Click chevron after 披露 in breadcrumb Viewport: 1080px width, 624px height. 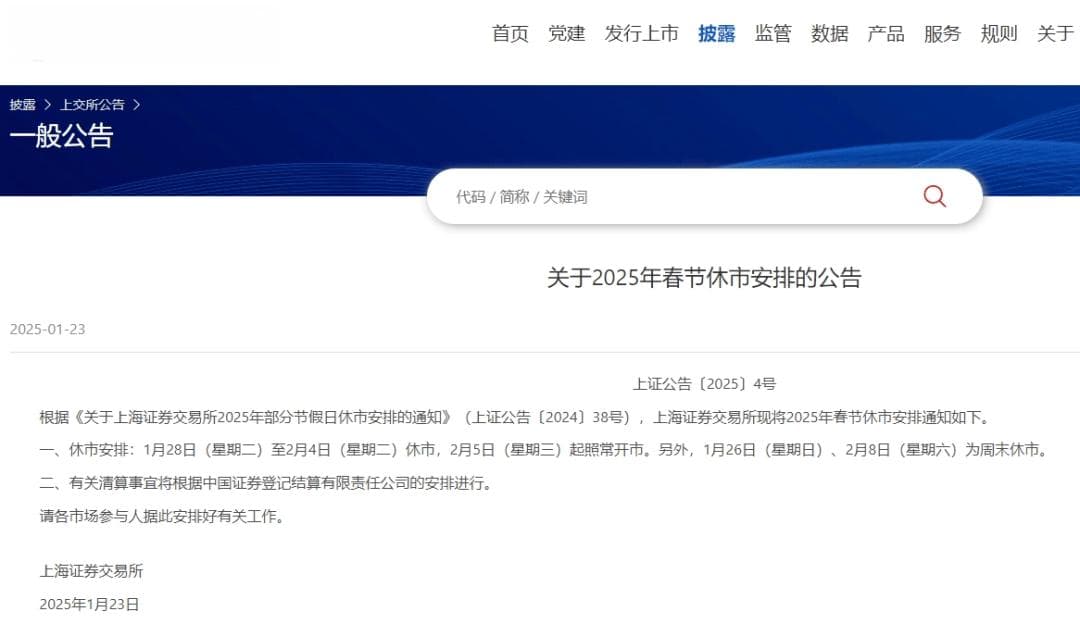click(x=48, y=105)
